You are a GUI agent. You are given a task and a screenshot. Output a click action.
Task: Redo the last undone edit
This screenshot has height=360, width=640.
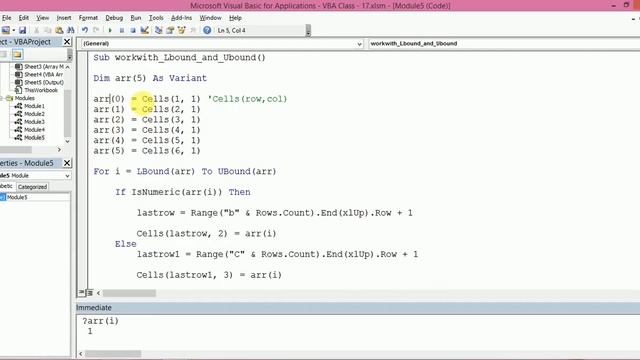96,30
